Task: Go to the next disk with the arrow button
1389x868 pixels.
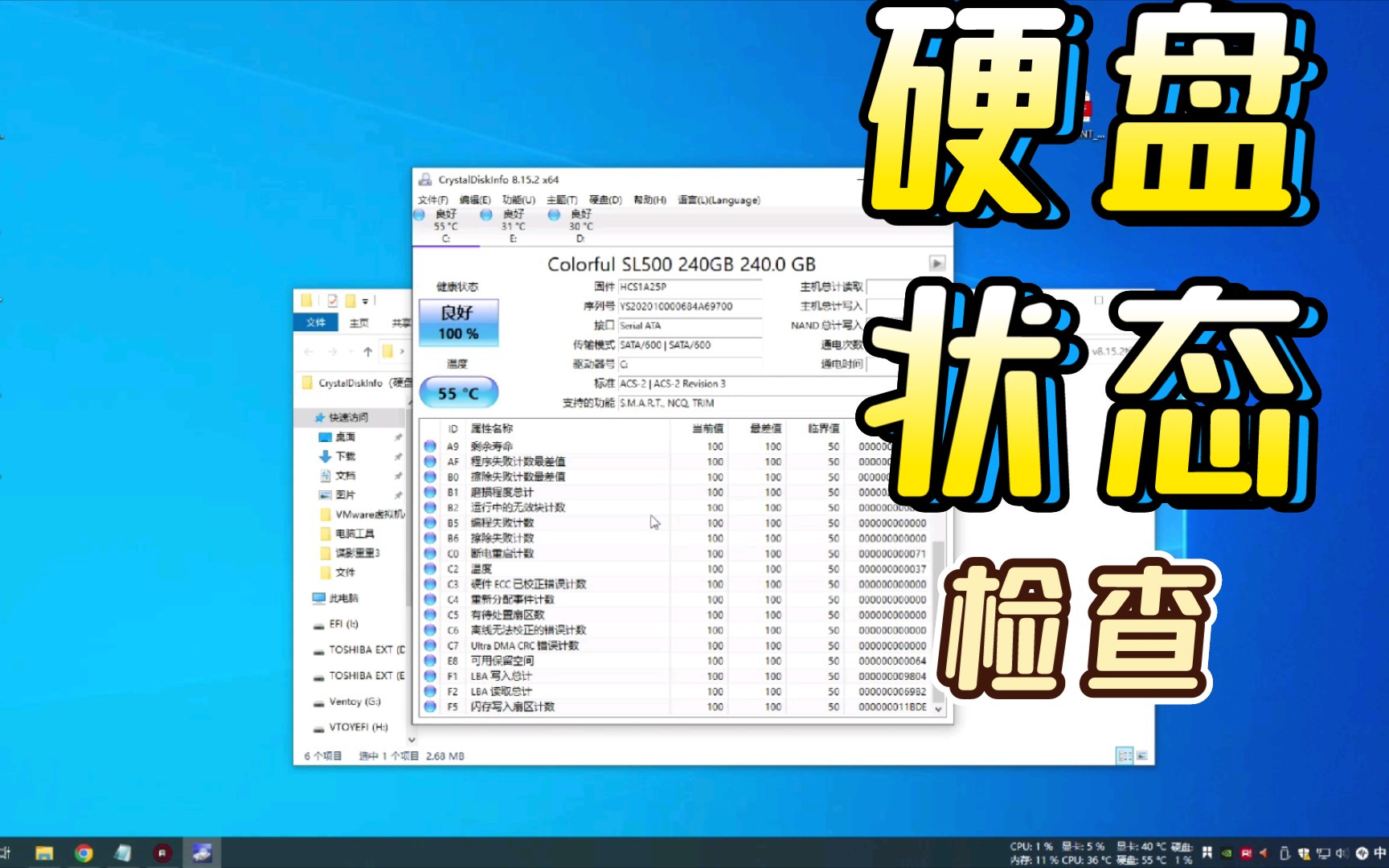Action: click(936, 263)
